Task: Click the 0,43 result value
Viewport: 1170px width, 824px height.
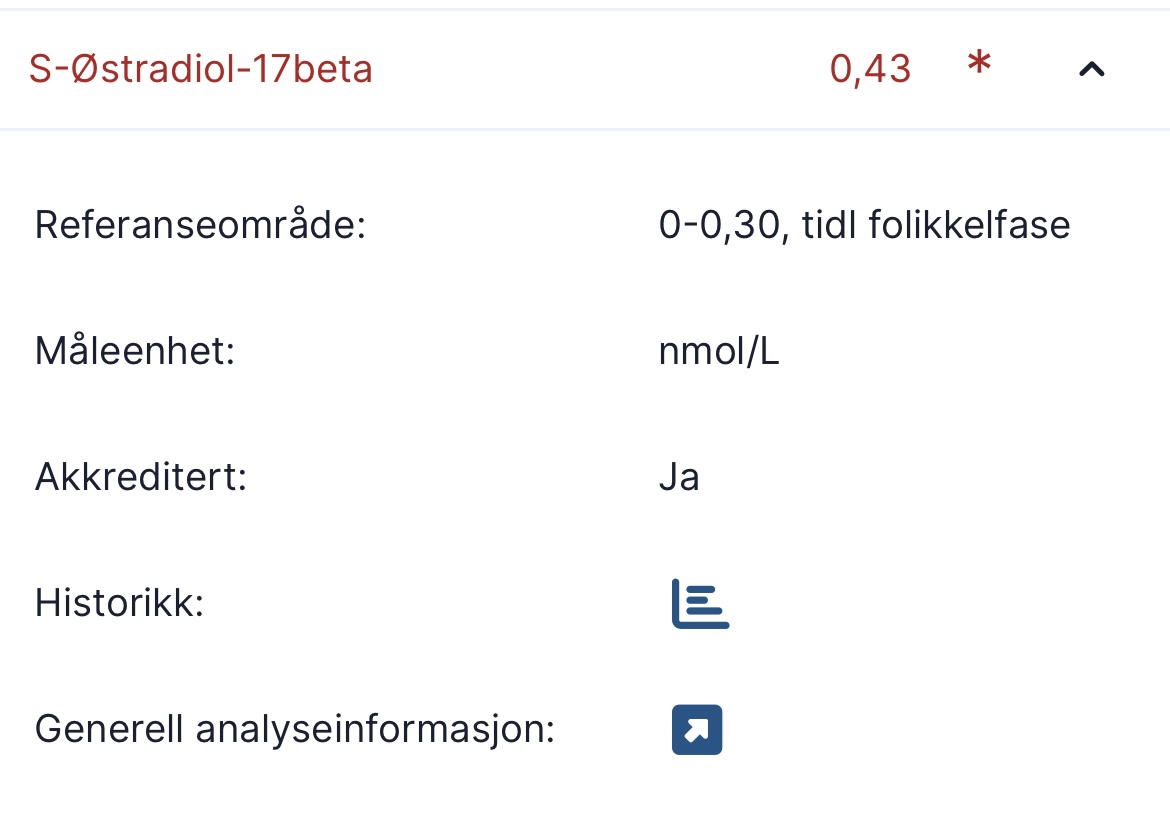Action: pos(870,70)
